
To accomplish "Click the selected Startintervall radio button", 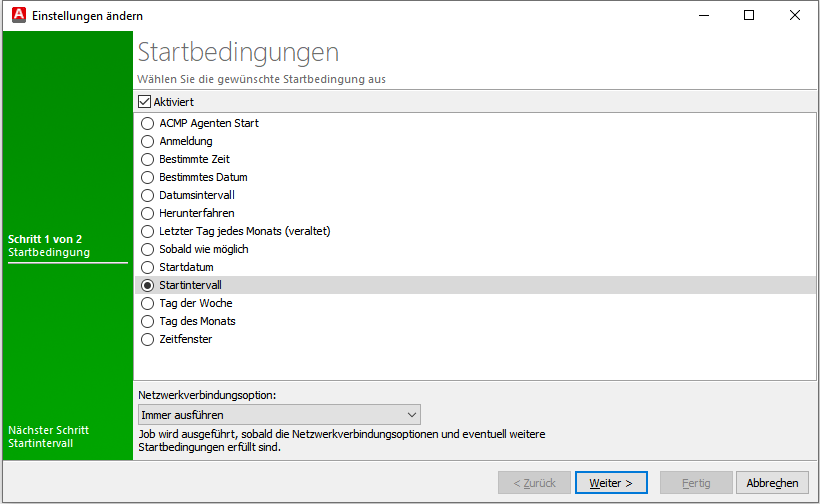I will (x=148, y=285).
